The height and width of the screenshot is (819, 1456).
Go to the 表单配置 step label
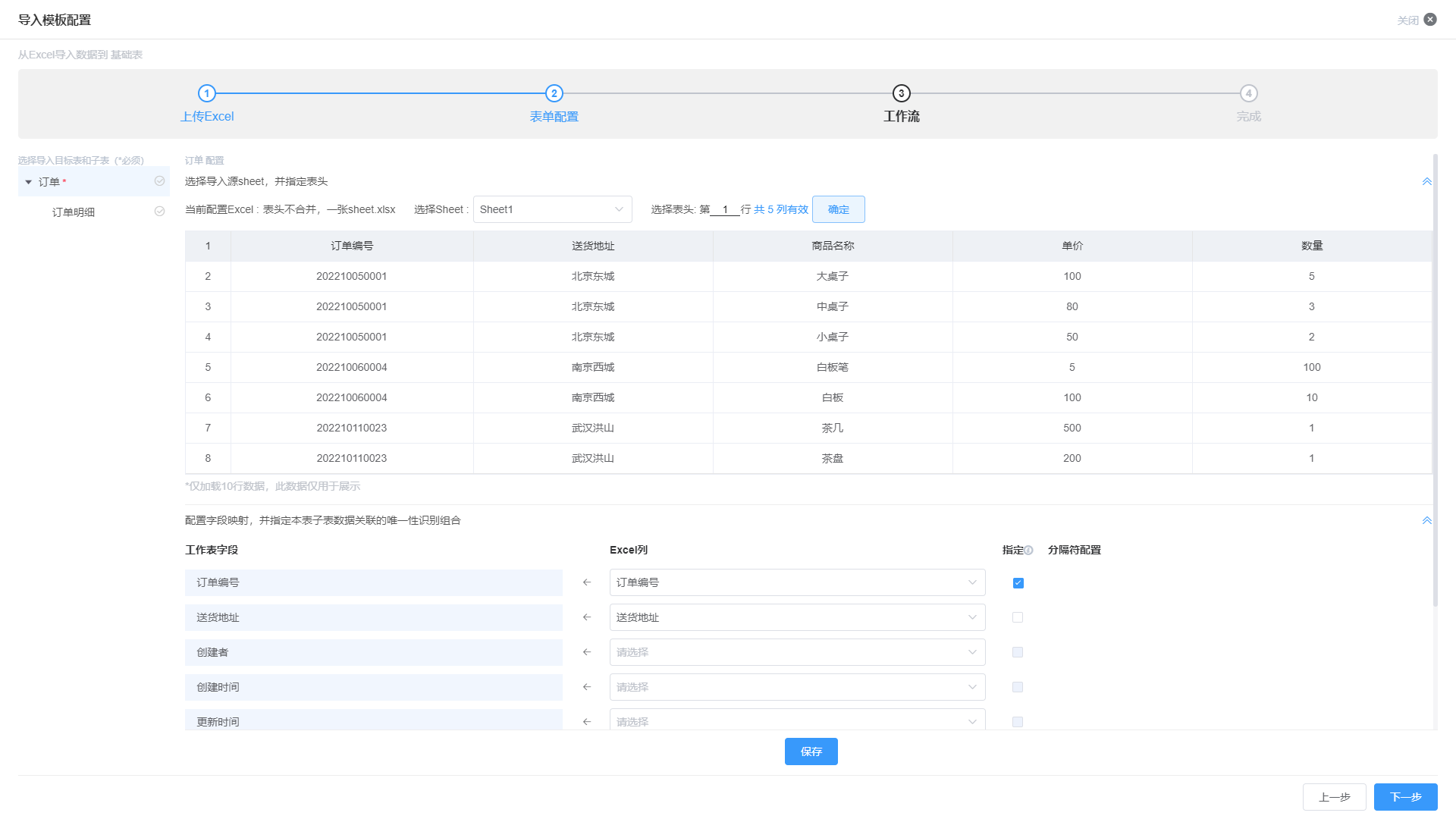point(554,117)
